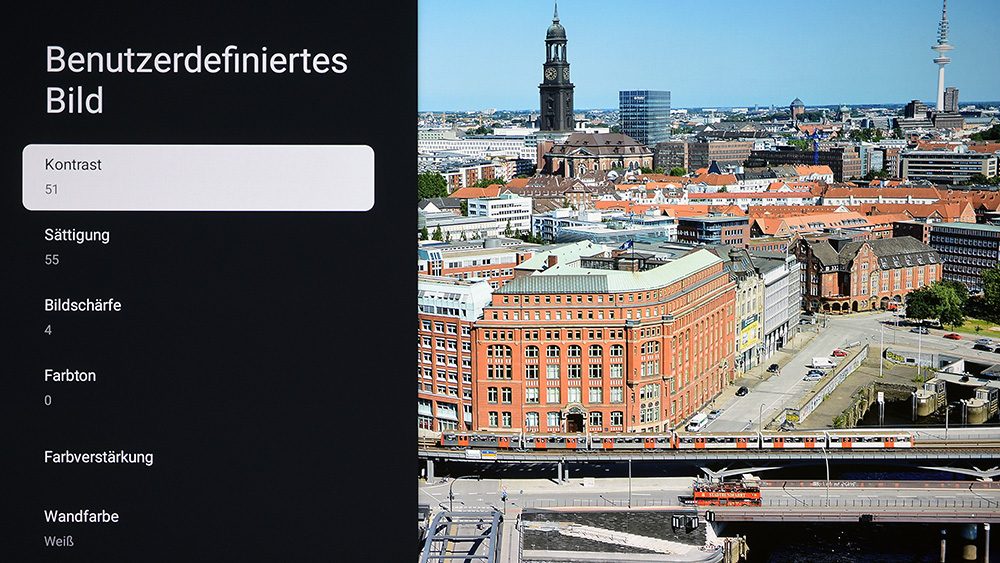
Task: Expand the Farbverstärkung submenu
Action: [x=198, y=457]
